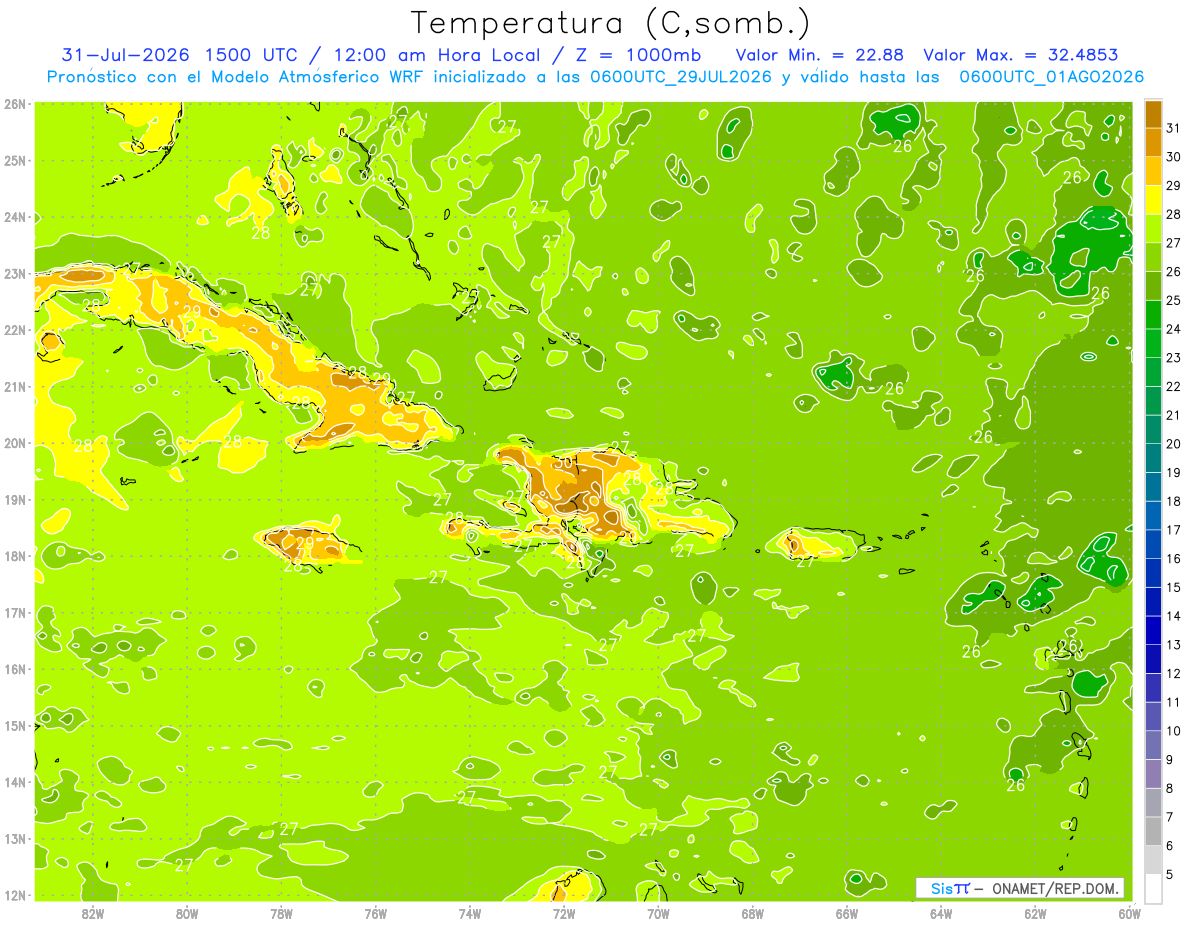
Task: Click the 21N latitude axis label
Action: tap(15, 386)
